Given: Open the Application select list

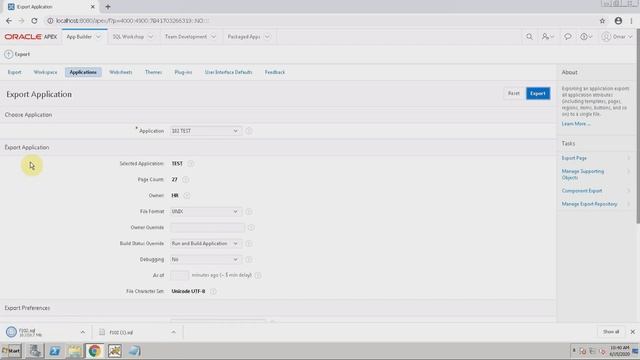Looking at the screenshot, I should [205, 131].
